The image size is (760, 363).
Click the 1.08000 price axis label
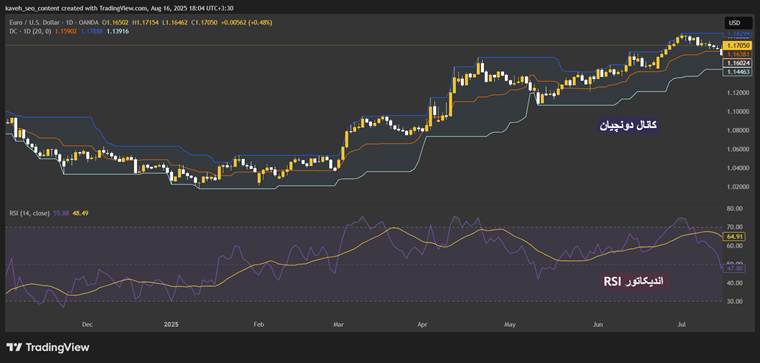click(739, 130)
